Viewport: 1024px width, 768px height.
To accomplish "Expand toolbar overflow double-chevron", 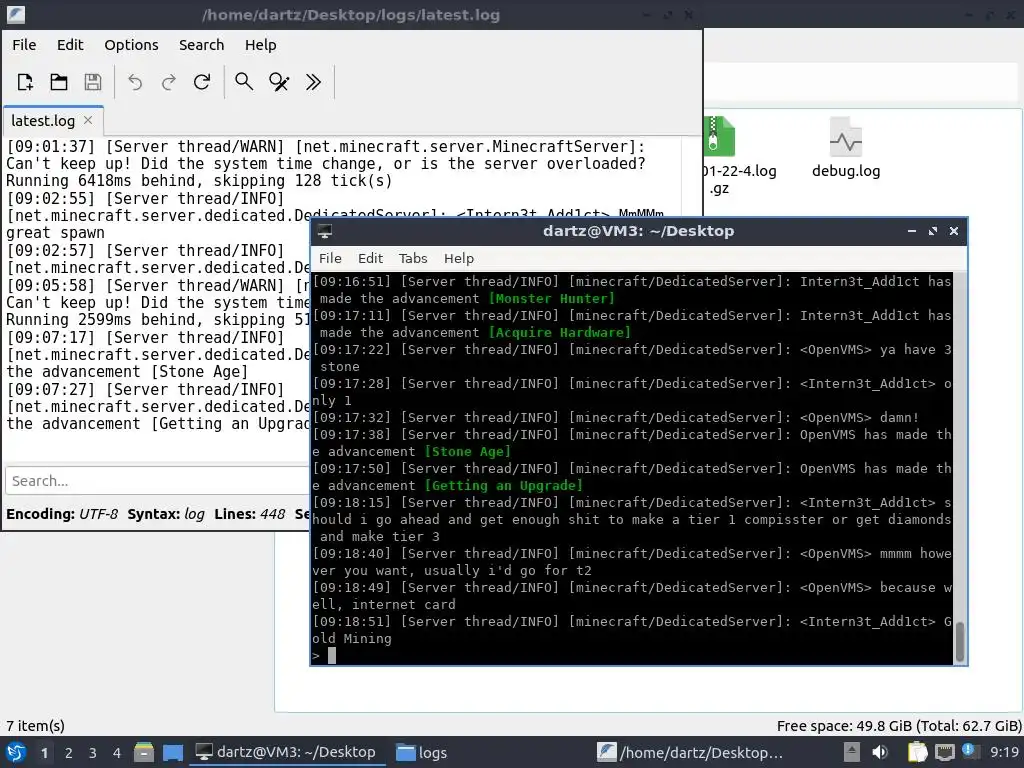I will (x=313, y=82).
